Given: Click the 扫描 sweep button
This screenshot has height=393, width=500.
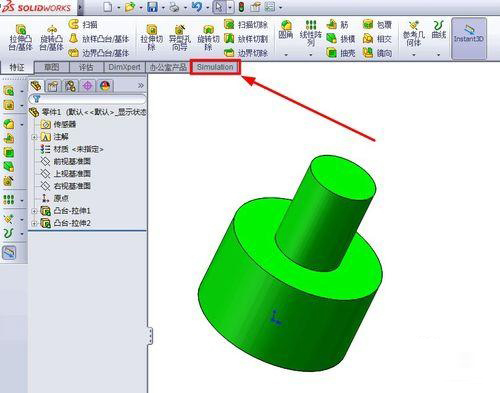Looking at the screenshot, I should pyautogui.click(x=83, y=24).
